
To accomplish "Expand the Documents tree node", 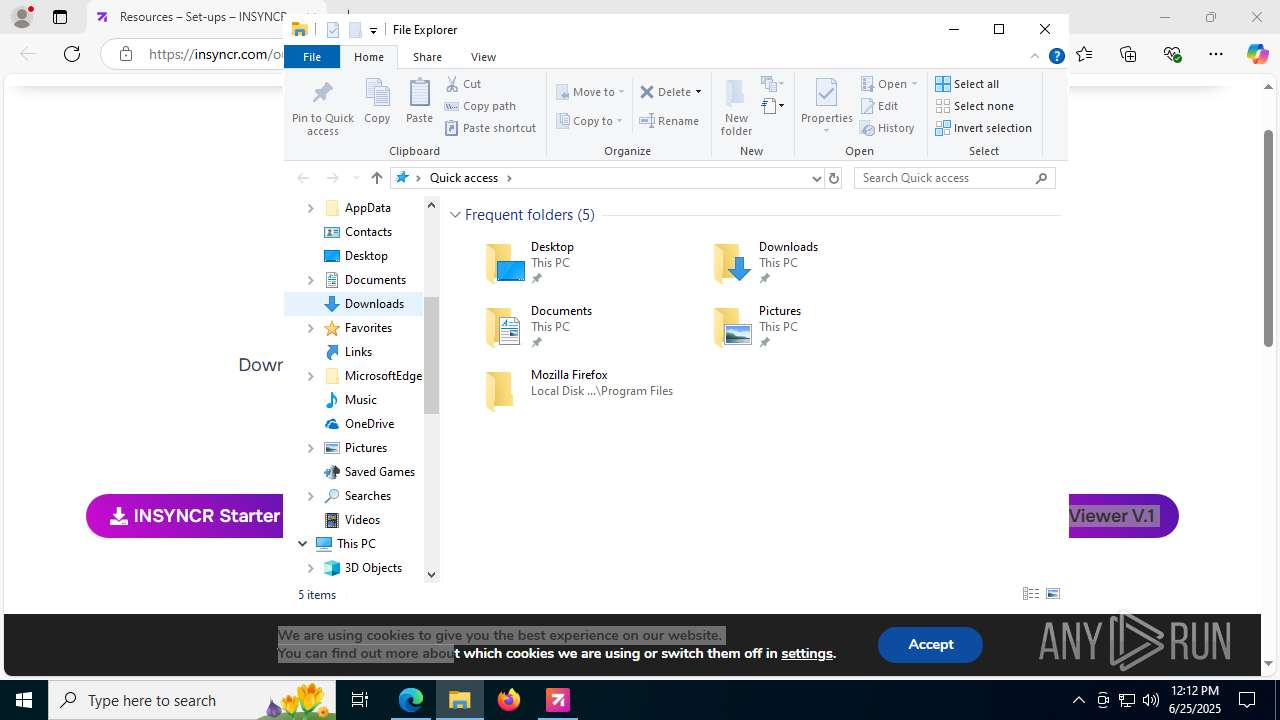I will pos(310,280).
